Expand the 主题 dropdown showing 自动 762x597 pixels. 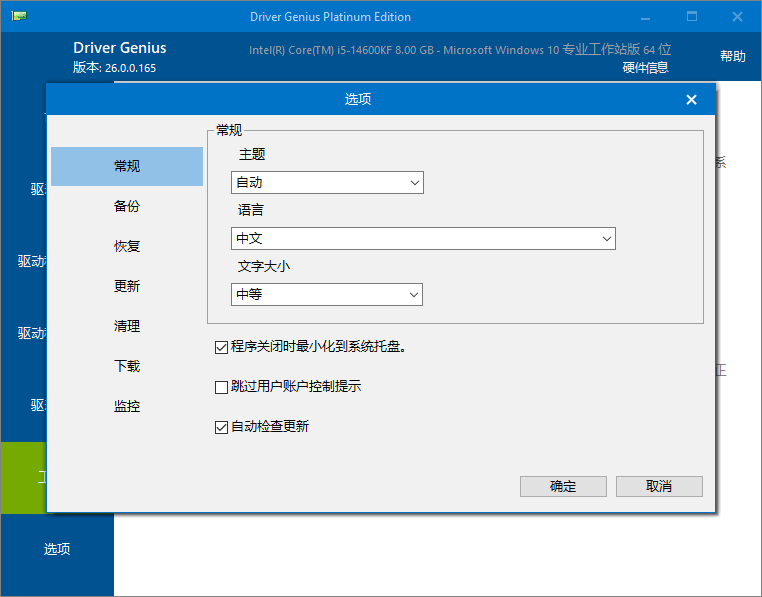coord(327,182)
